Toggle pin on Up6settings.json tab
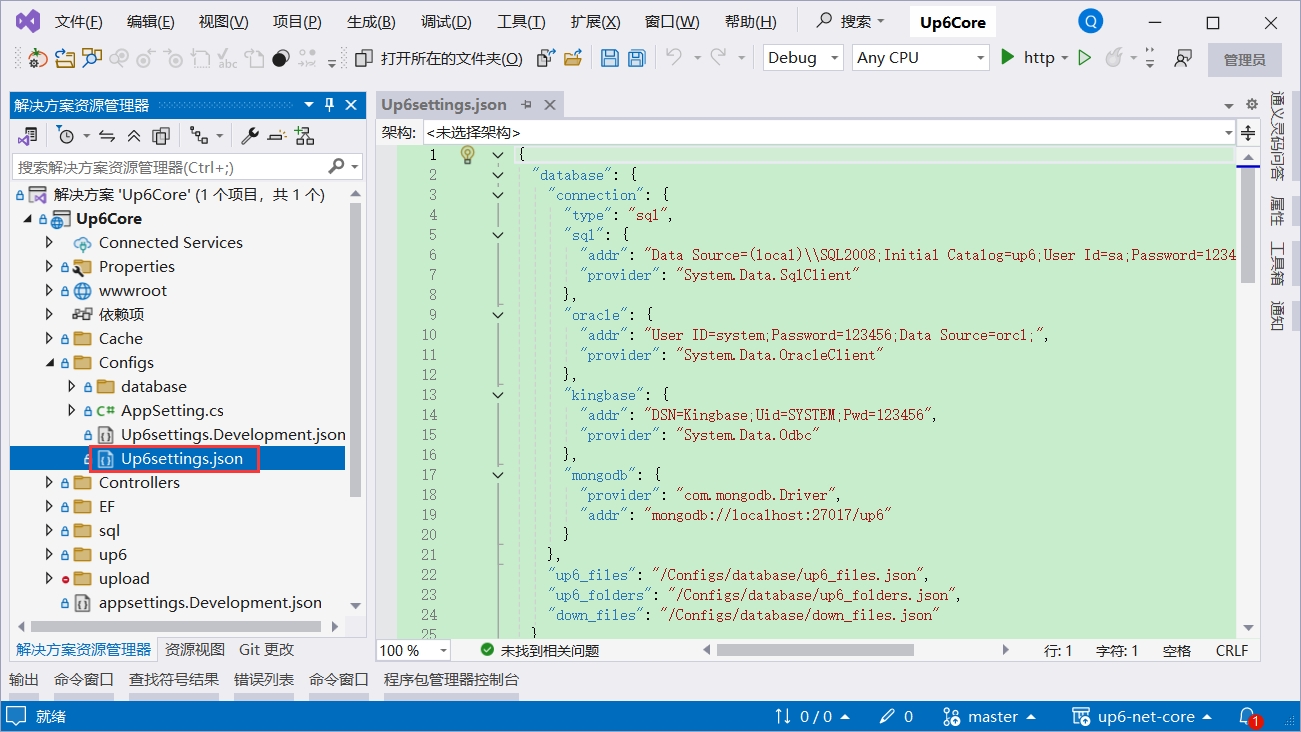Viewport: 1301px width, 732px height. [x=527, y=105]
